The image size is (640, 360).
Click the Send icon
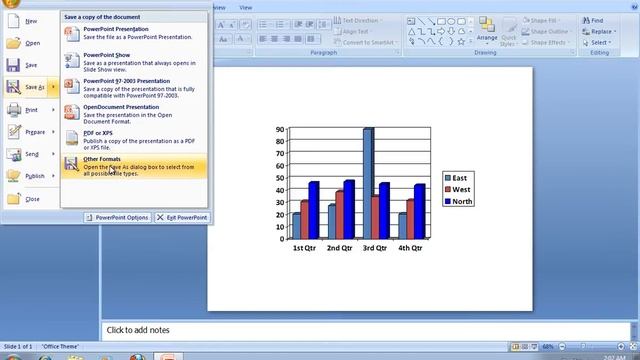click(14, 154)
